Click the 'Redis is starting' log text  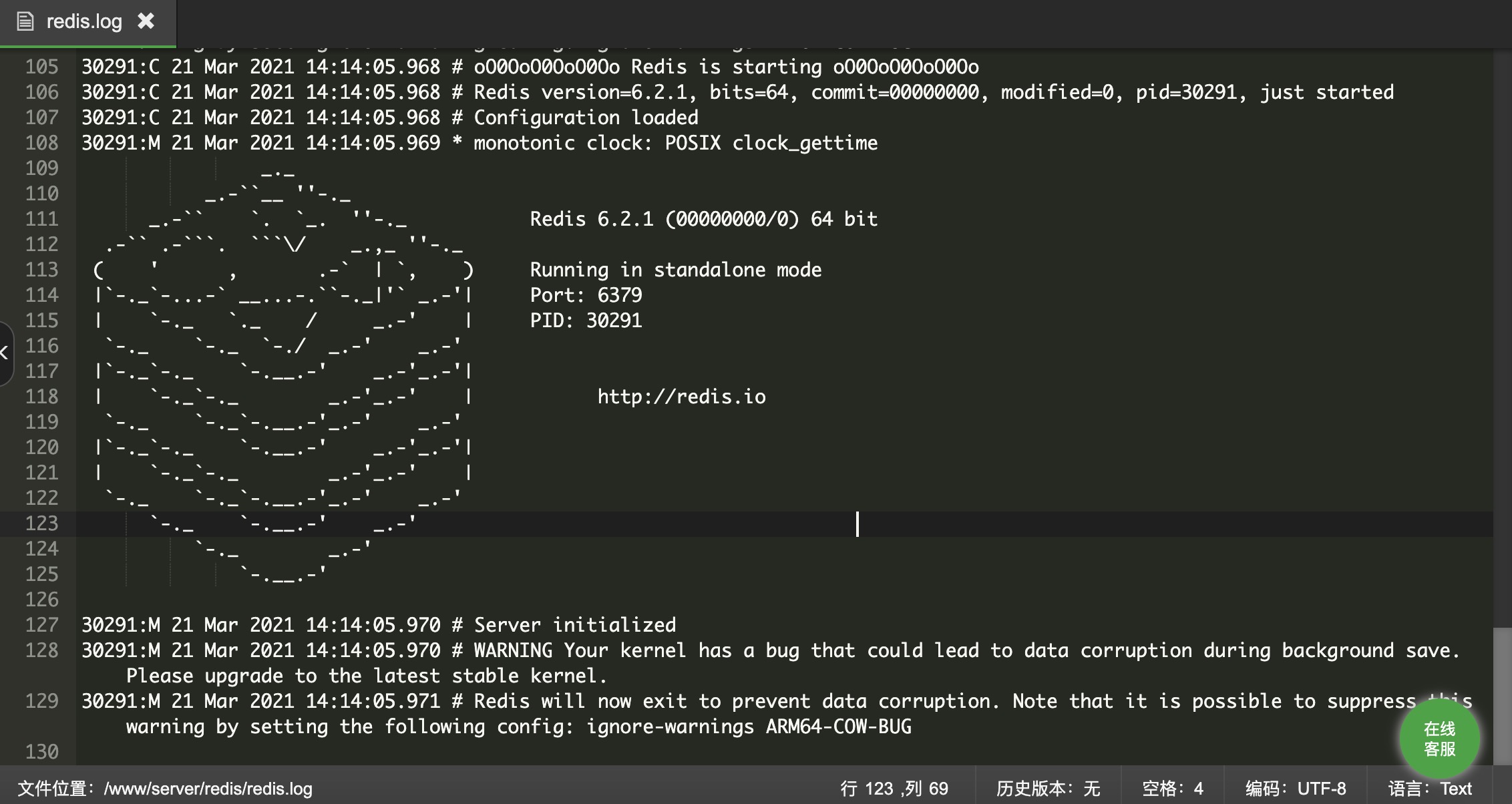(727, 67)
